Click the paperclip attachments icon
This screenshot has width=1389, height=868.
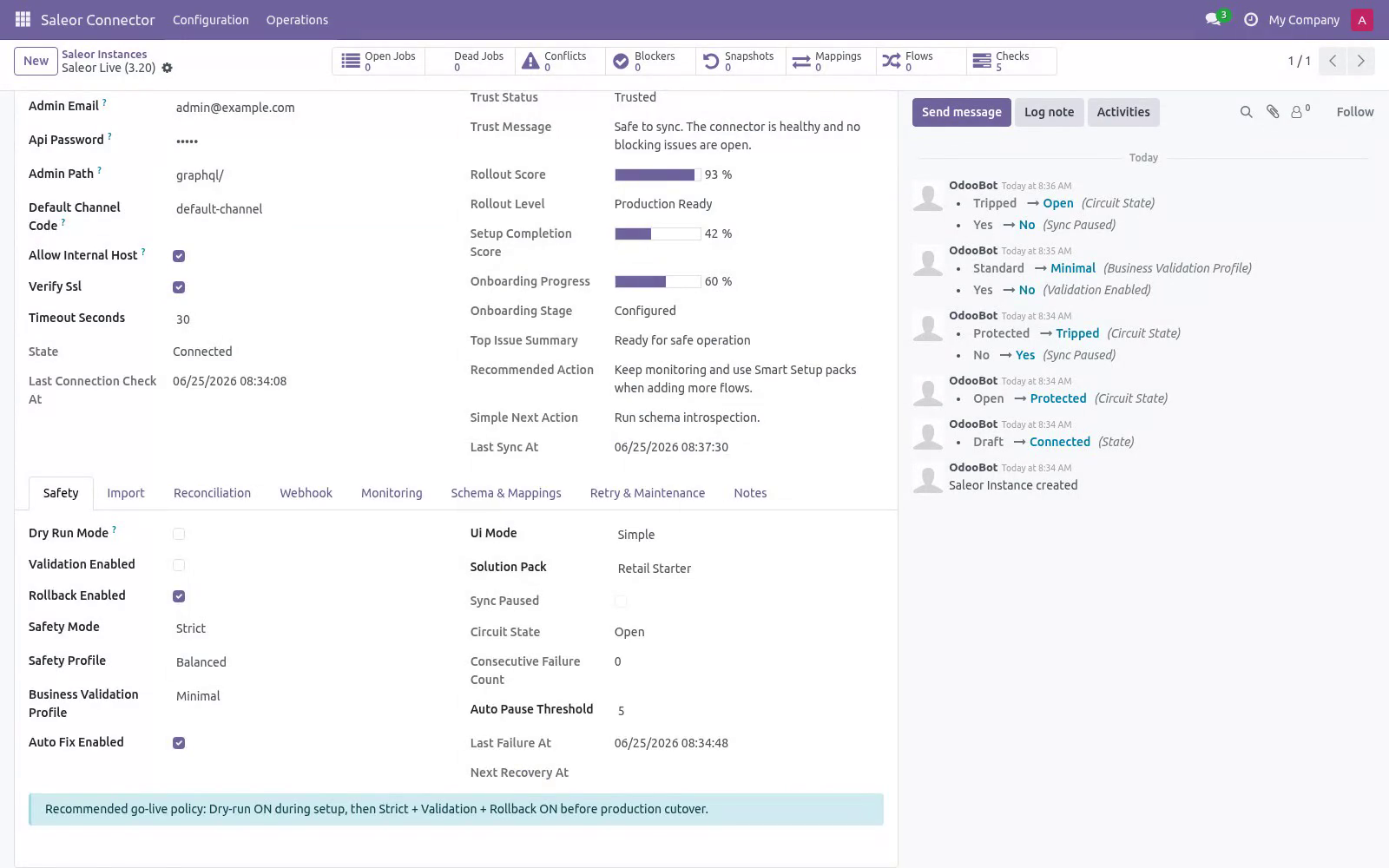coord(1273,112)
